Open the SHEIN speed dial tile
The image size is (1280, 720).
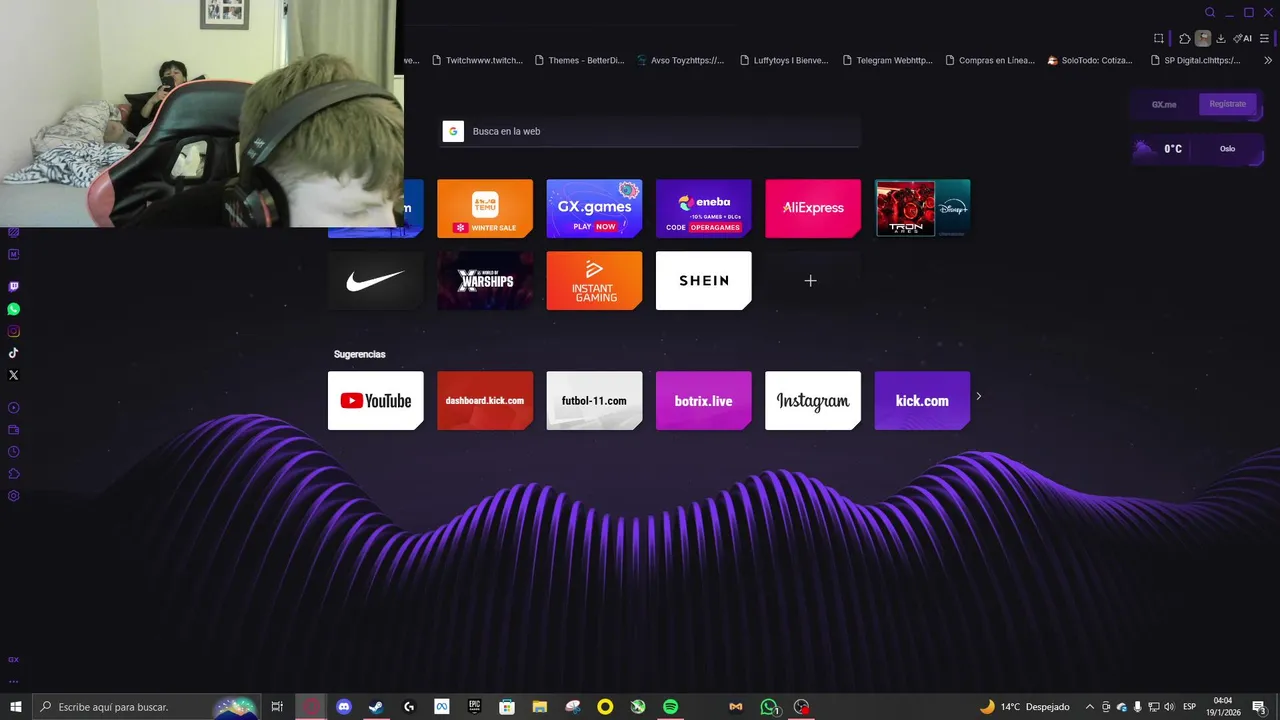(703, 280)
